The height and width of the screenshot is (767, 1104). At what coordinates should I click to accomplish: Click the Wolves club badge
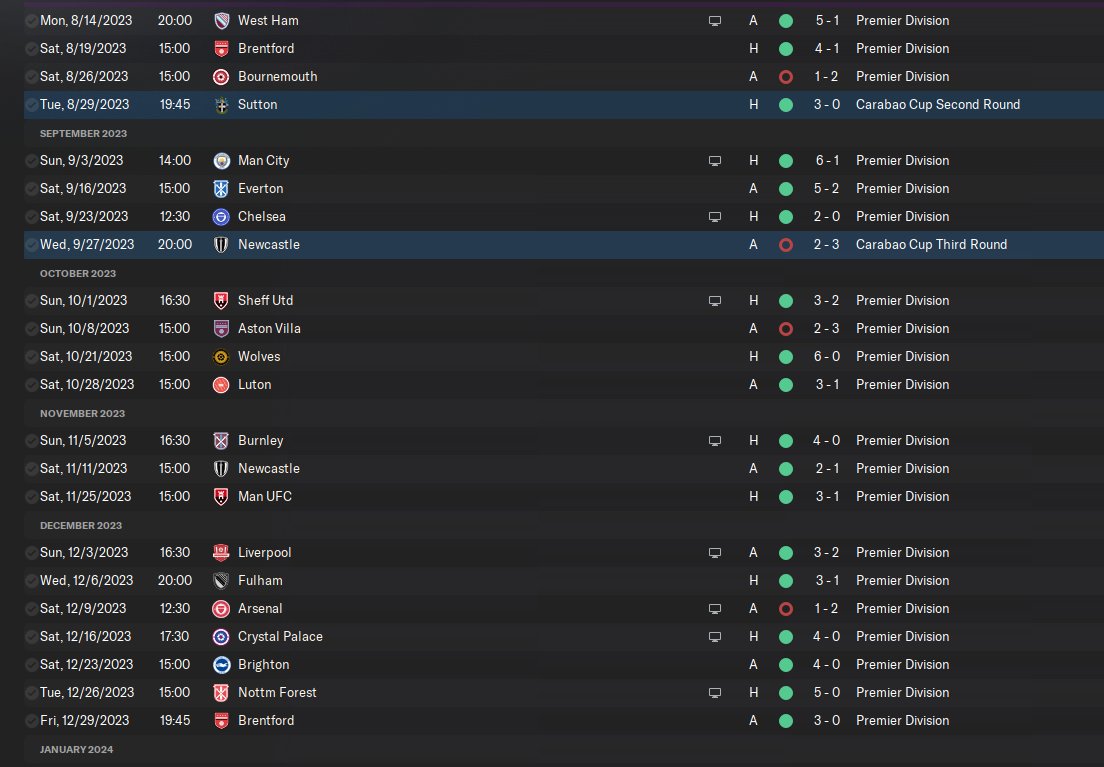click(222, 356)
